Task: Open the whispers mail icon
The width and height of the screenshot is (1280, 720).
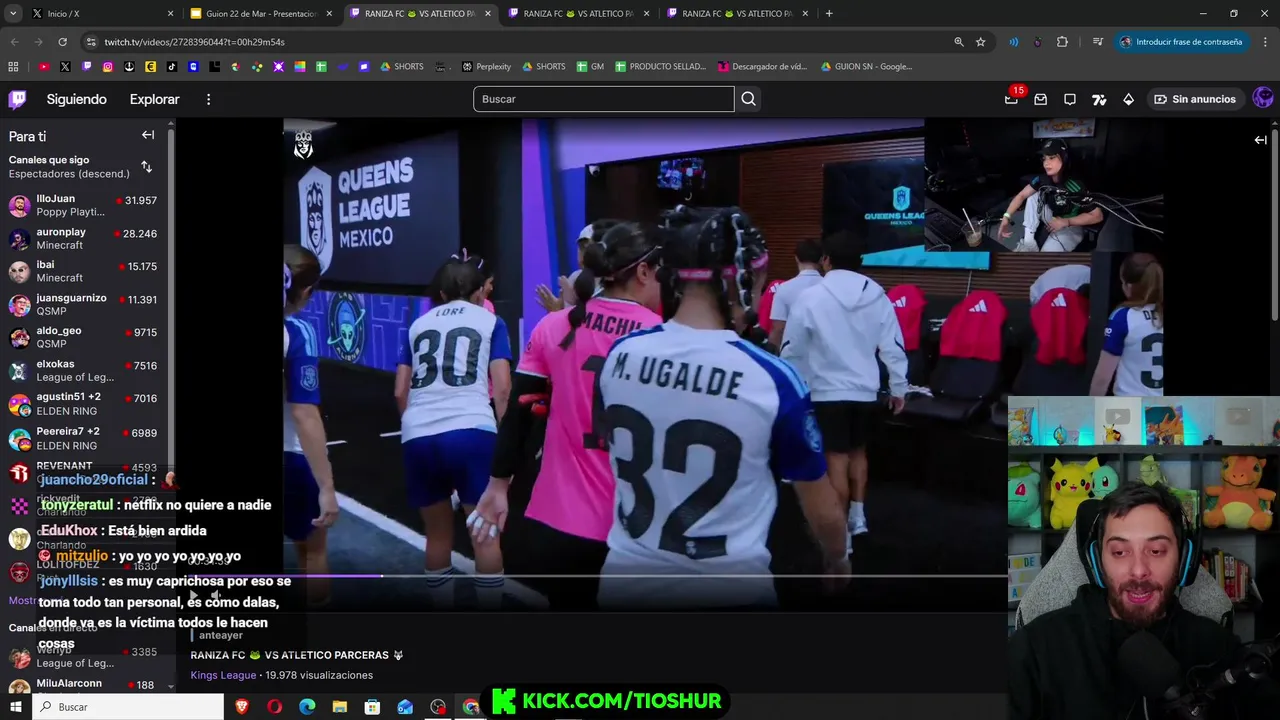Action: pyautogui.click(x=1041, y=99)
